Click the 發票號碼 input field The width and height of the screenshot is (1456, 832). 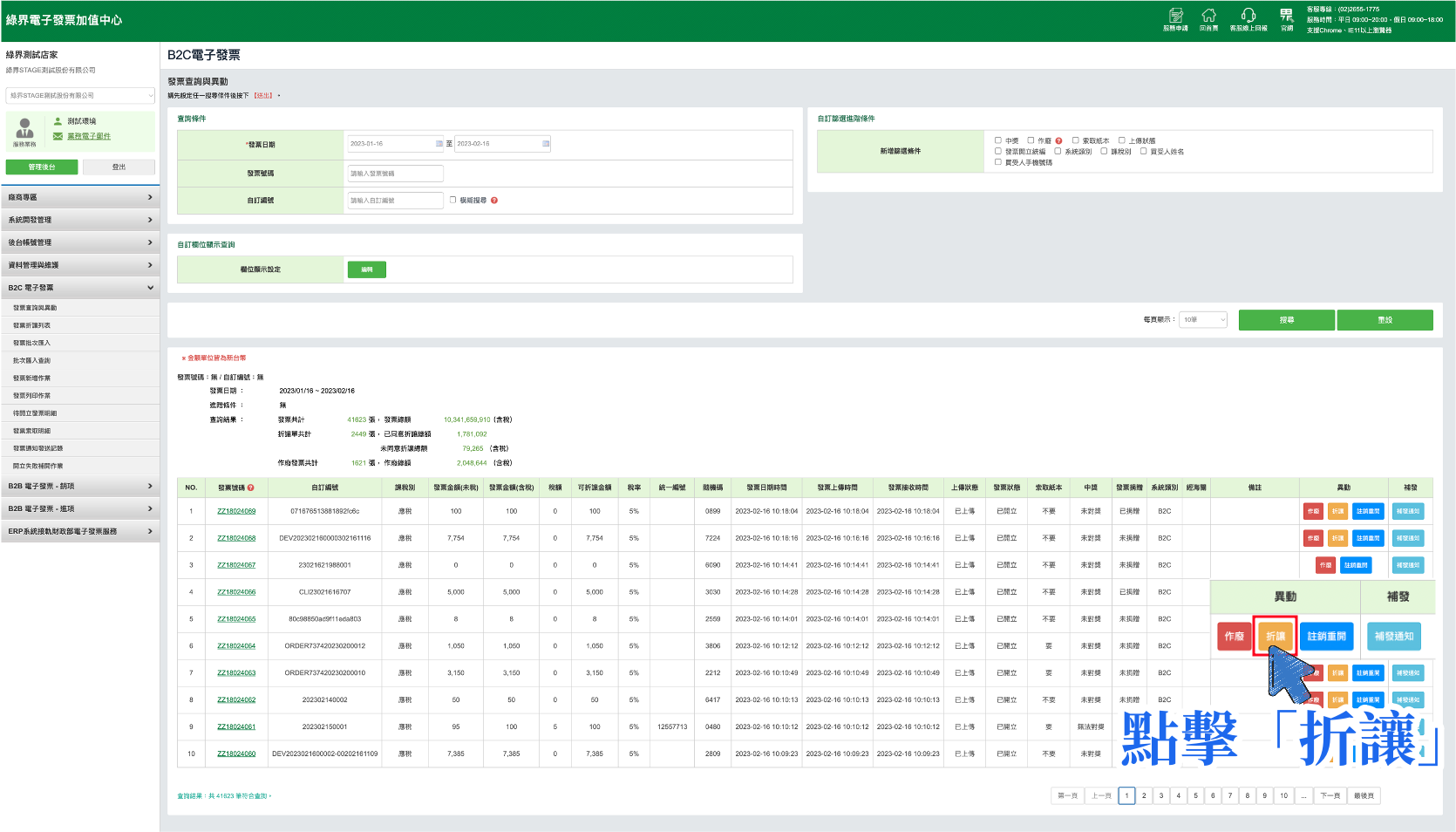(x=396, y=174)
